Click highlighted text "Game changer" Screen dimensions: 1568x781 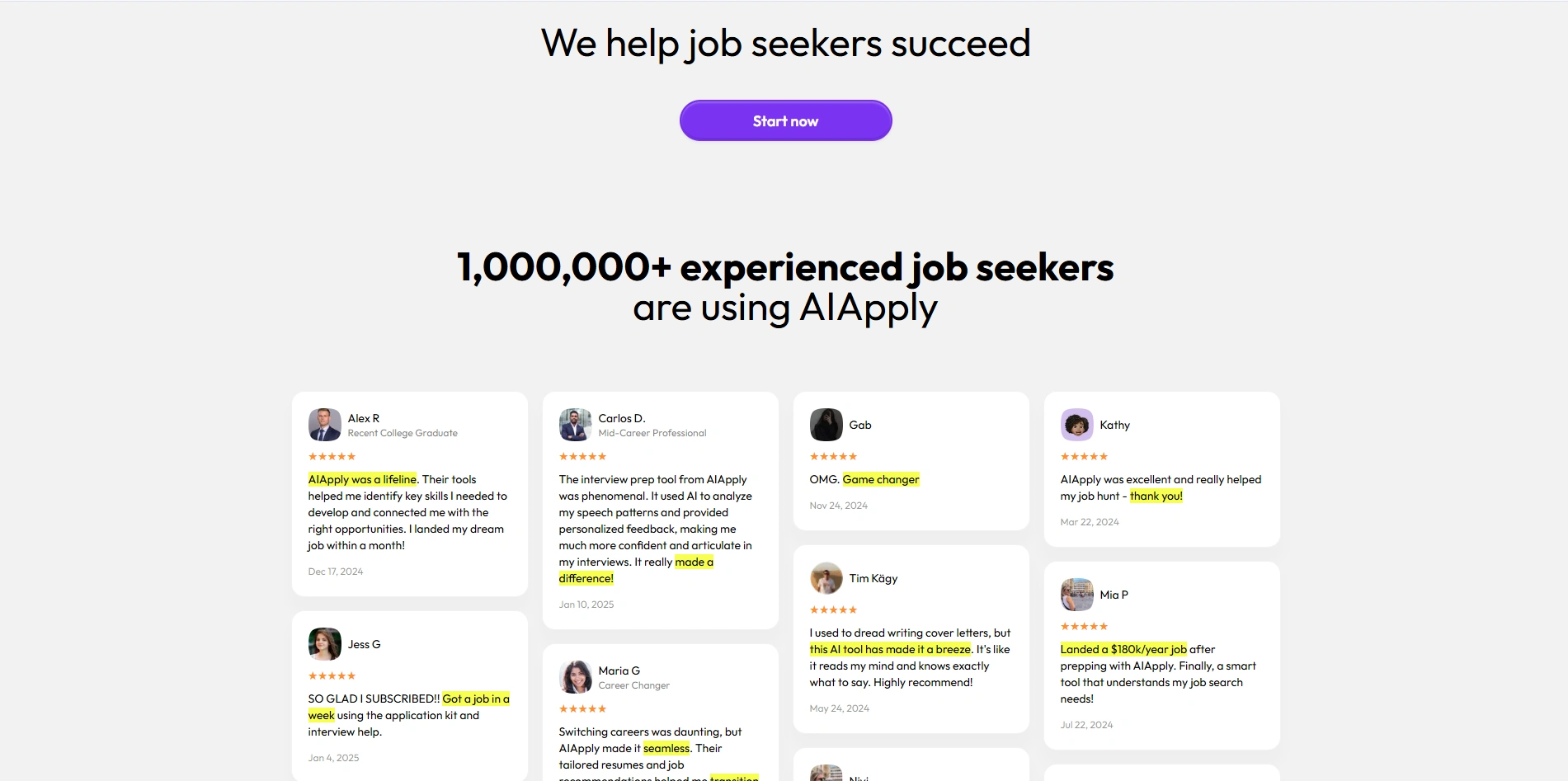tap(880, 479)
